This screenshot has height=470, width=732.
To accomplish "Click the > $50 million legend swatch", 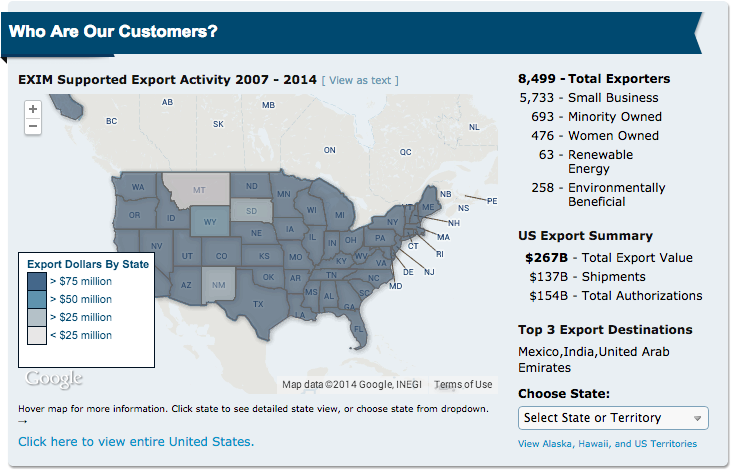I will pos(35,299).
